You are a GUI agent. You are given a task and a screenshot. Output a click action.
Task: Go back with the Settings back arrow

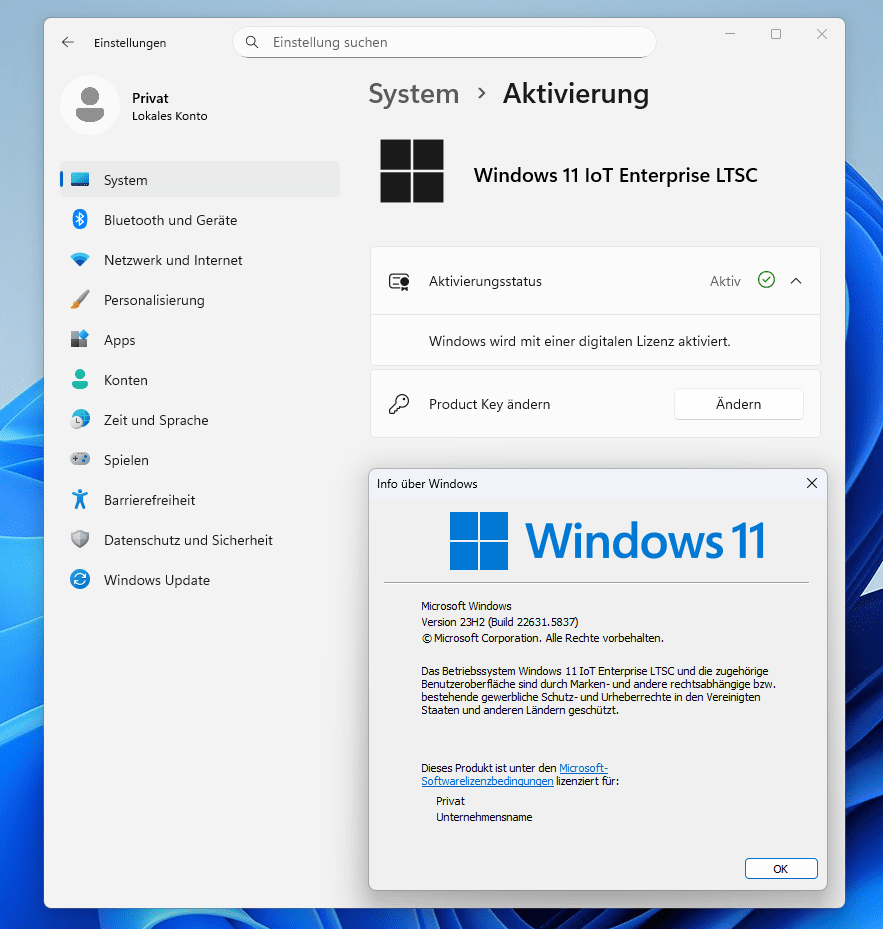(x=68, y=42)
